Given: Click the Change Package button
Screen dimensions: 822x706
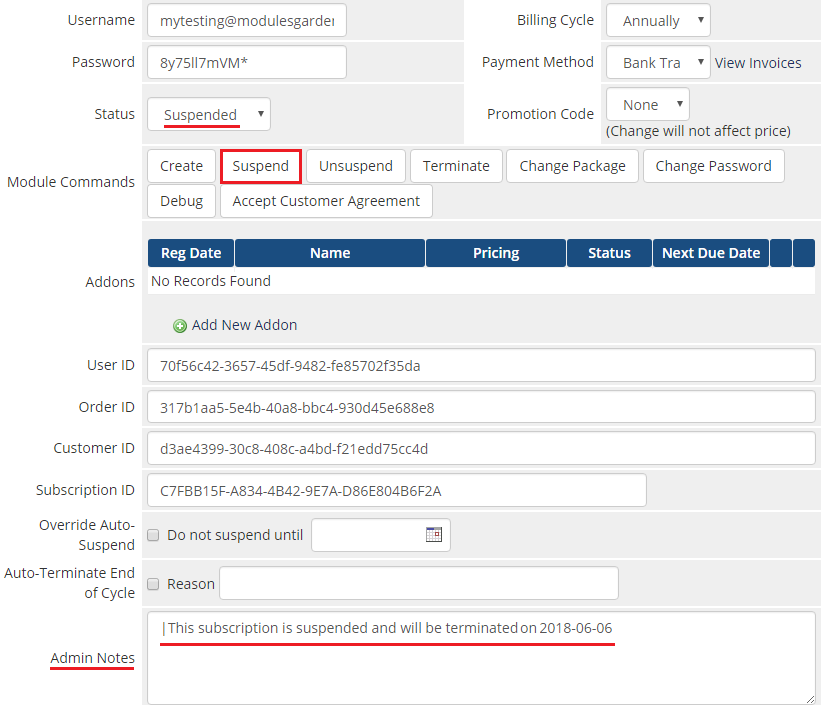Looking at the screenshot, I should (x=572, y=166).
